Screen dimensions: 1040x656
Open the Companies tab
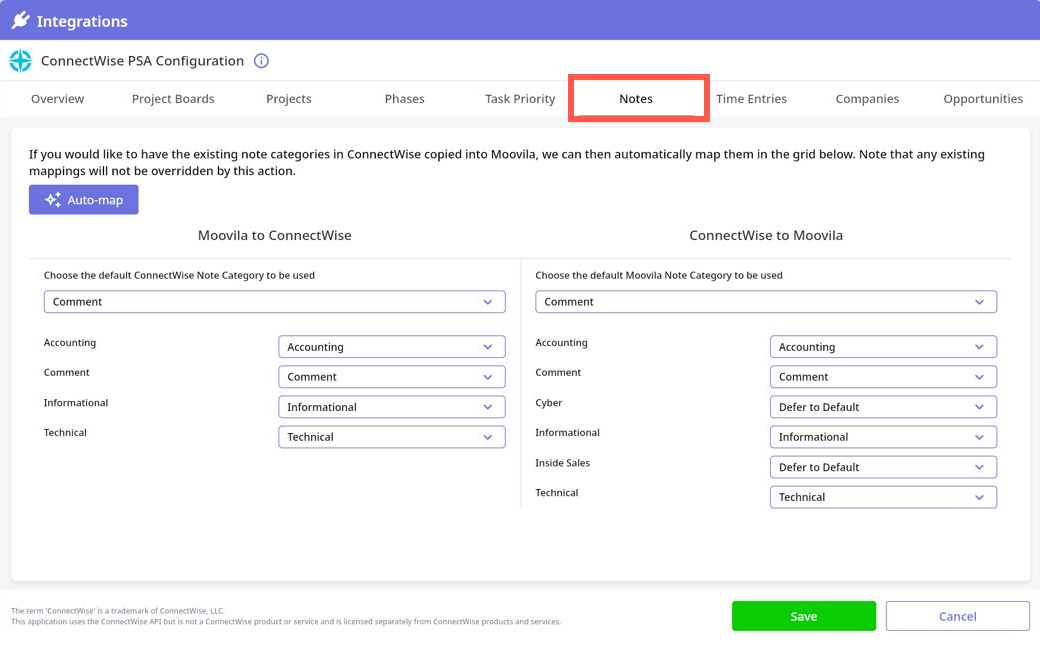pyautogui.click(x=867, y=99)
